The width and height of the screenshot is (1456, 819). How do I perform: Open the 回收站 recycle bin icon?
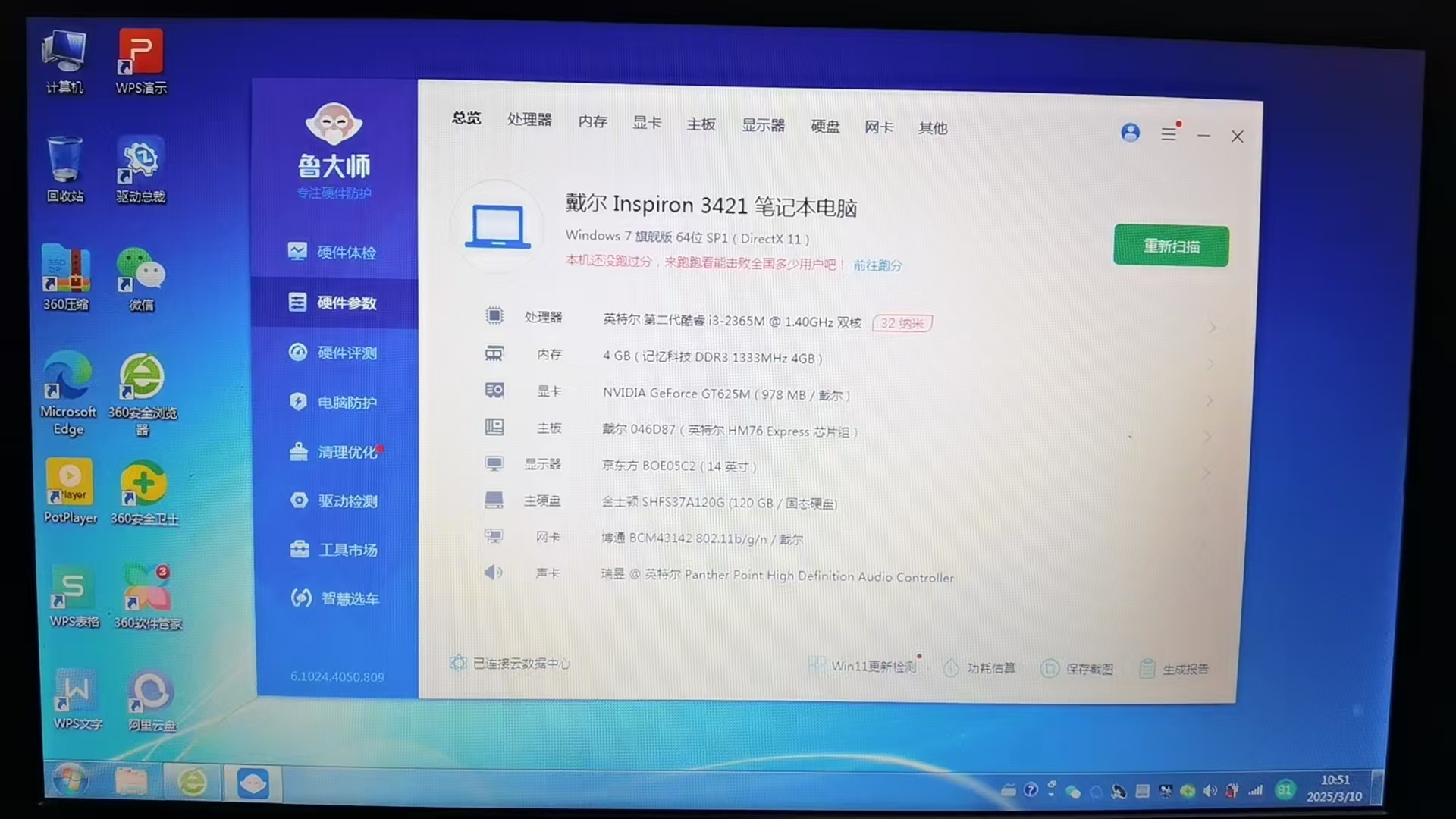click(65, 170)
